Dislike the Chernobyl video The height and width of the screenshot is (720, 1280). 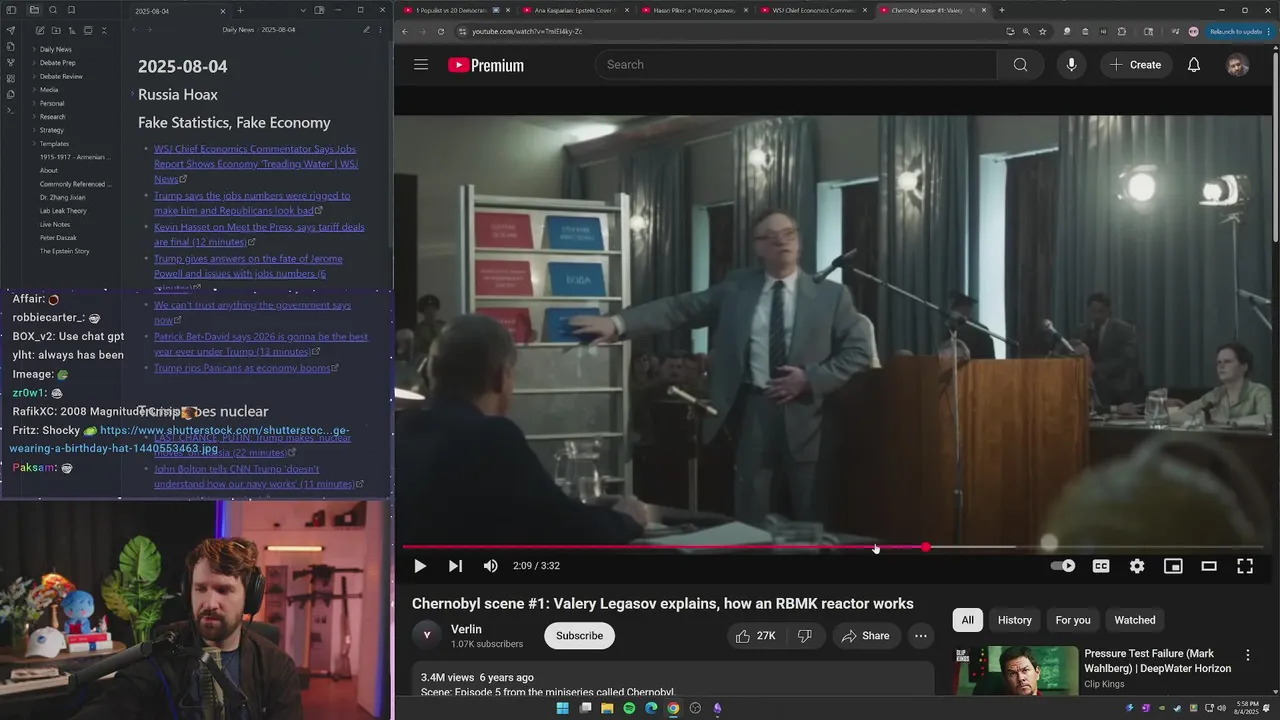click(x=804, y=636)
